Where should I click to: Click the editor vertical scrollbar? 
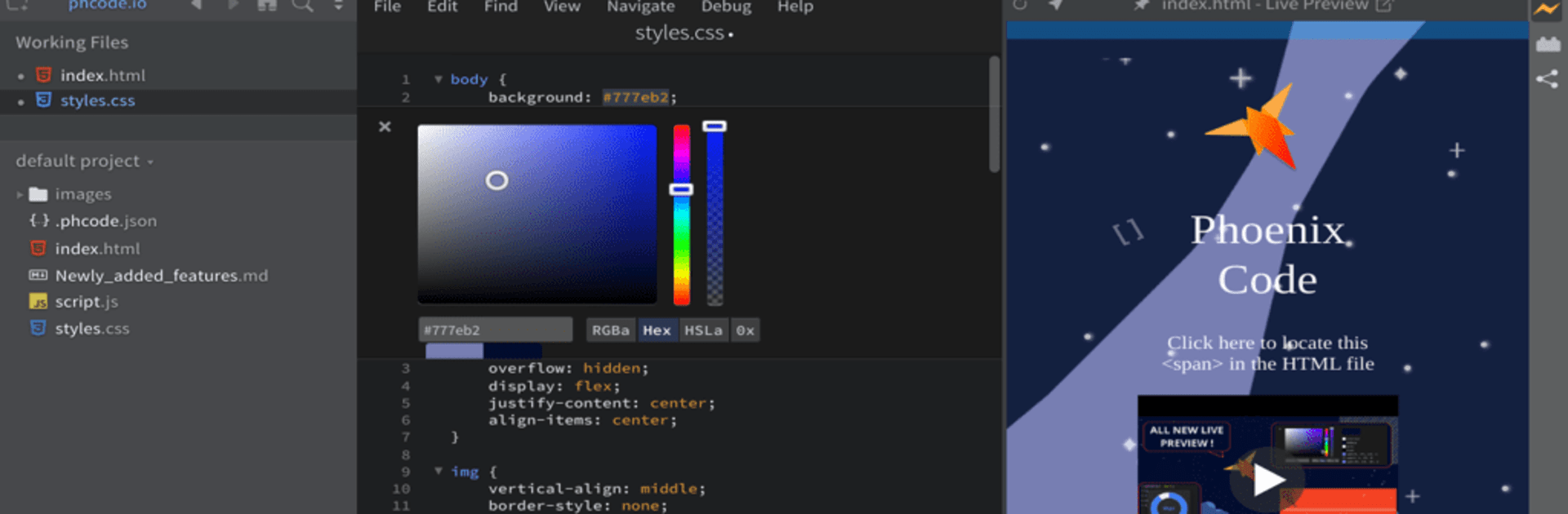click(x=994, y=113)
